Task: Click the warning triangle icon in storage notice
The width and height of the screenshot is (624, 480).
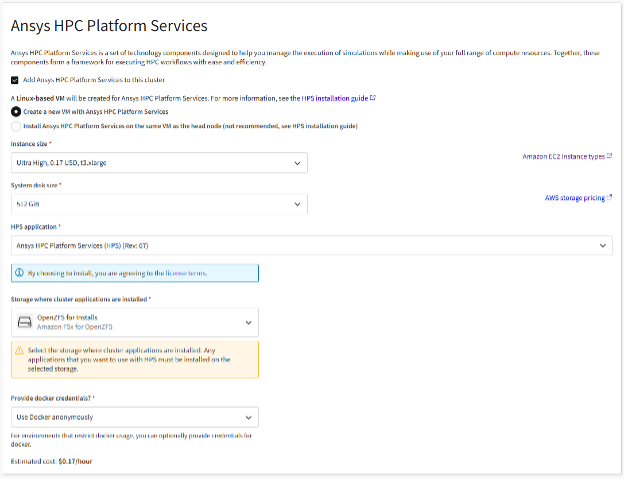Action: (x=19, y=350)
